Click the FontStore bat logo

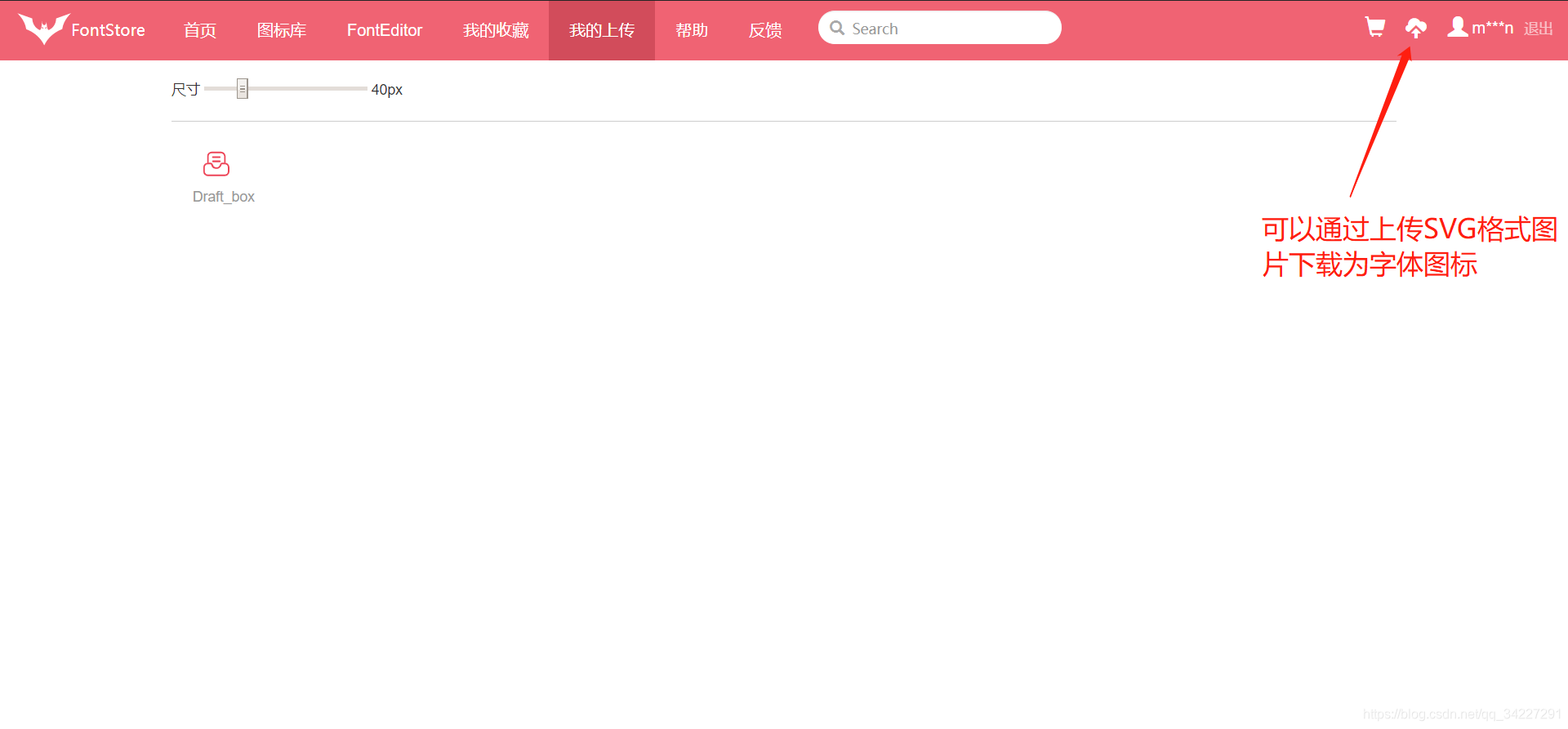coord(43,29)
